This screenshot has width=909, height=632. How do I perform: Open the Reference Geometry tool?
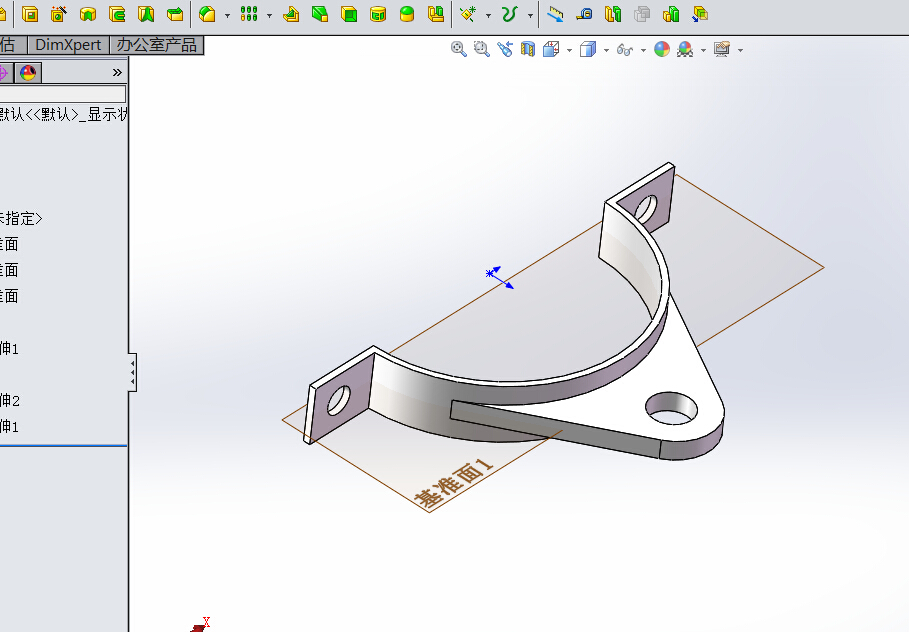468,14
